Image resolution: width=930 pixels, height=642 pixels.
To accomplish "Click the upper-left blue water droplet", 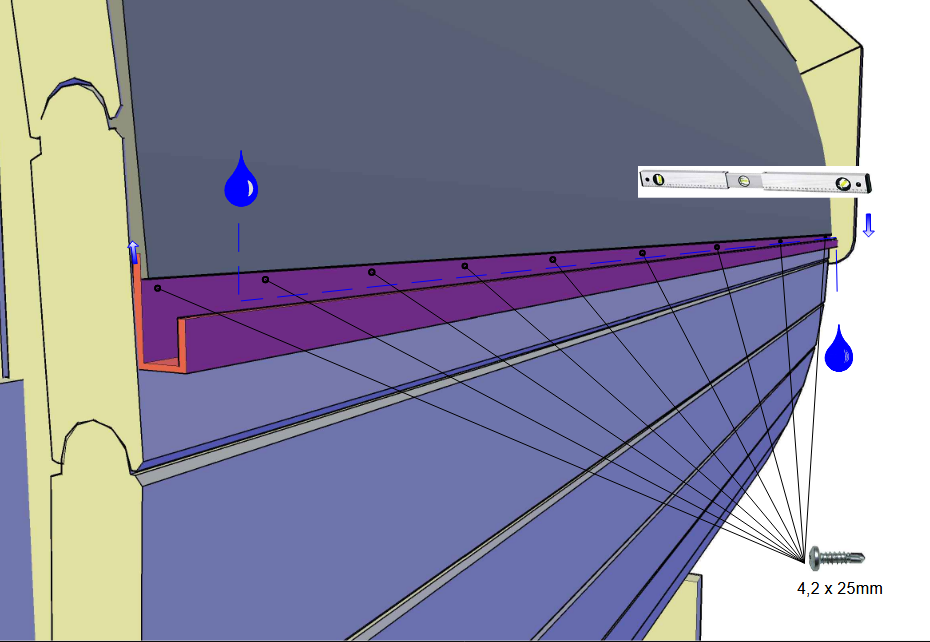I will tap(240, 182).
